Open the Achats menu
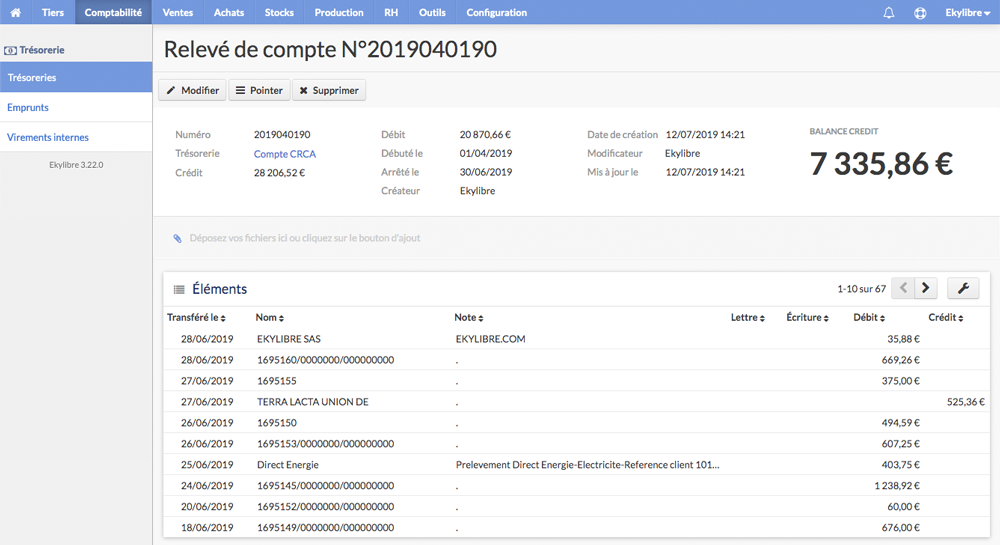1000x545 pixels. (x=229, y=12)
